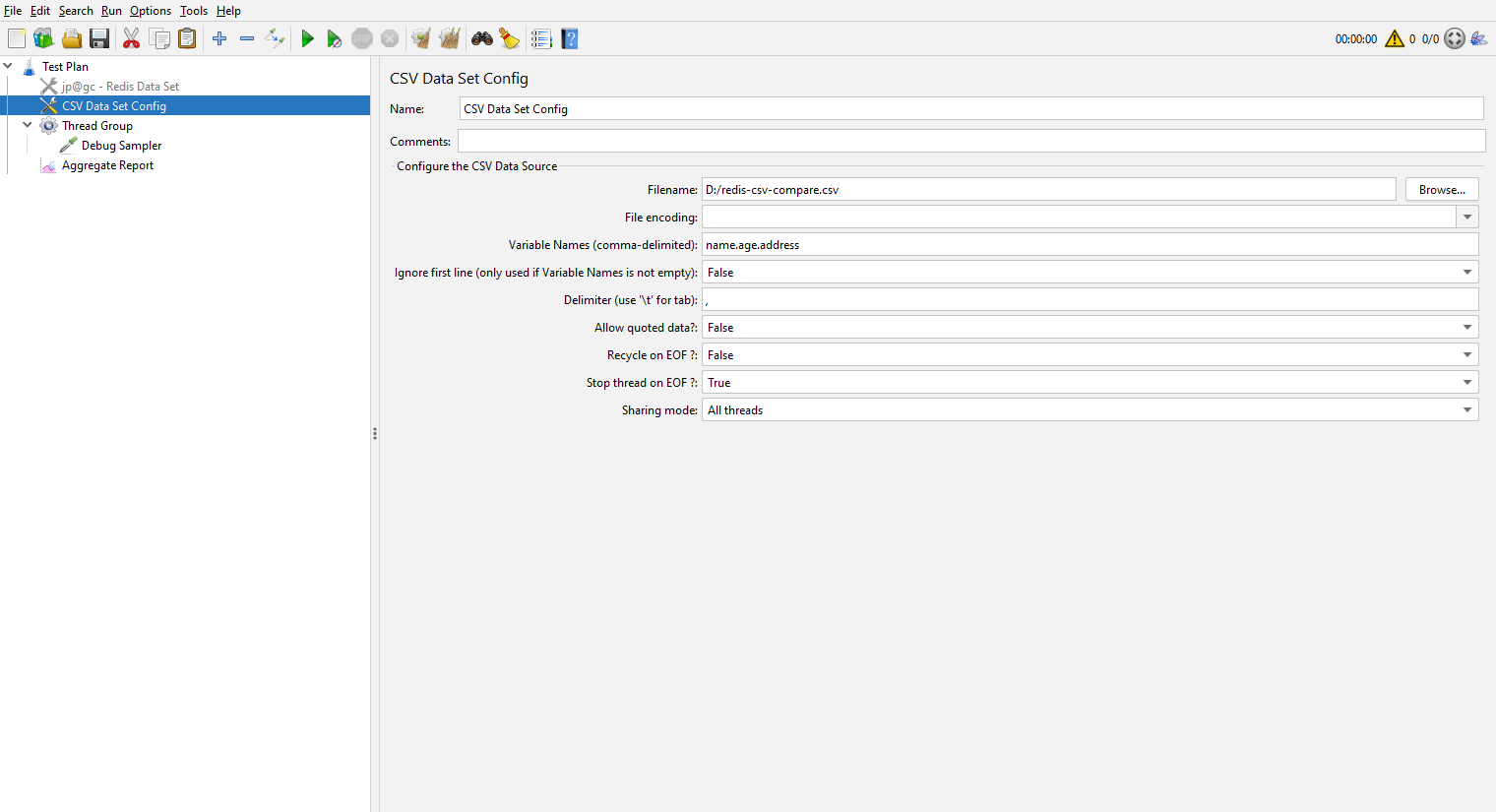Screen dimensions: 1496x812
Task: Reset search with the brush icon
Action: [x=509, y=38]
